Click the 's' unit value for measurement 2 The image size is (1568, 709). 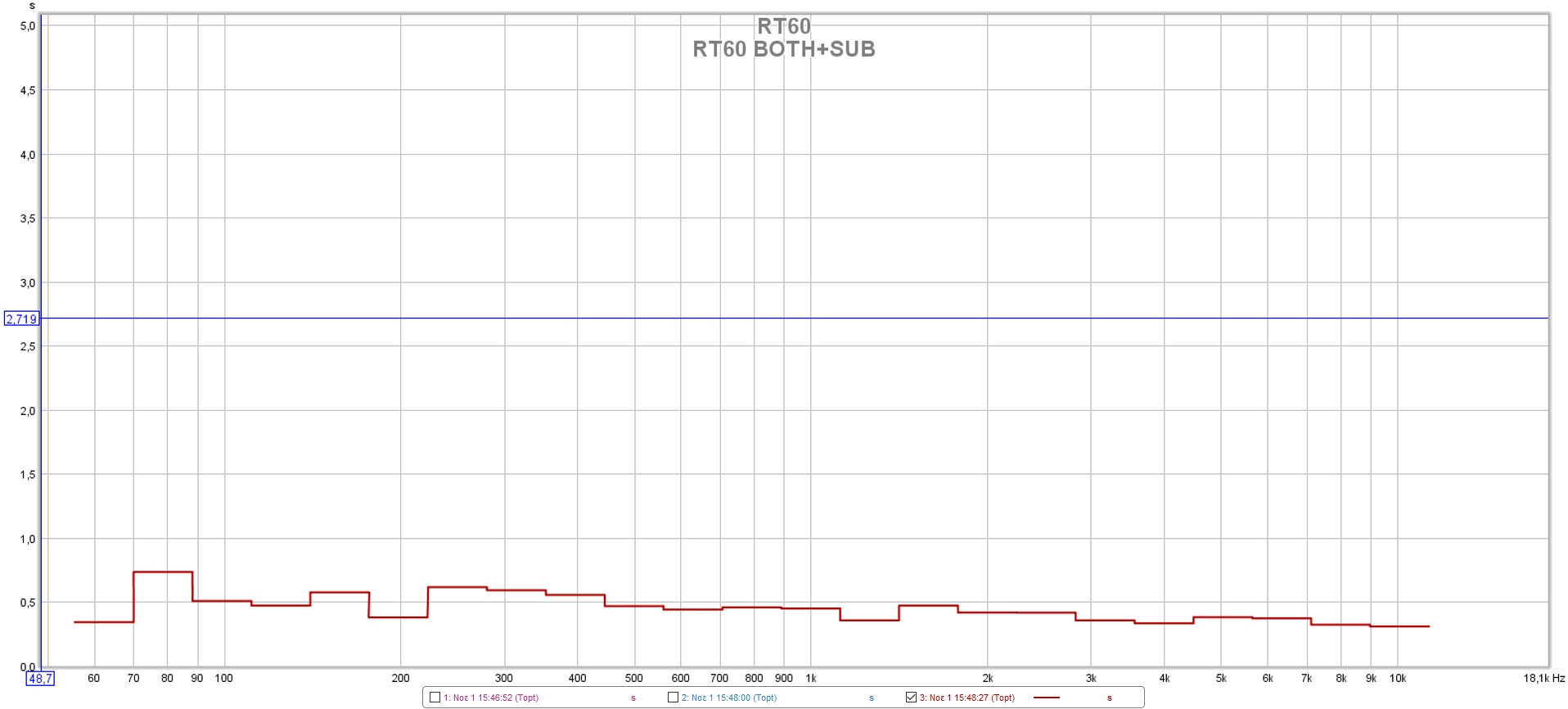tap(872, 698)
